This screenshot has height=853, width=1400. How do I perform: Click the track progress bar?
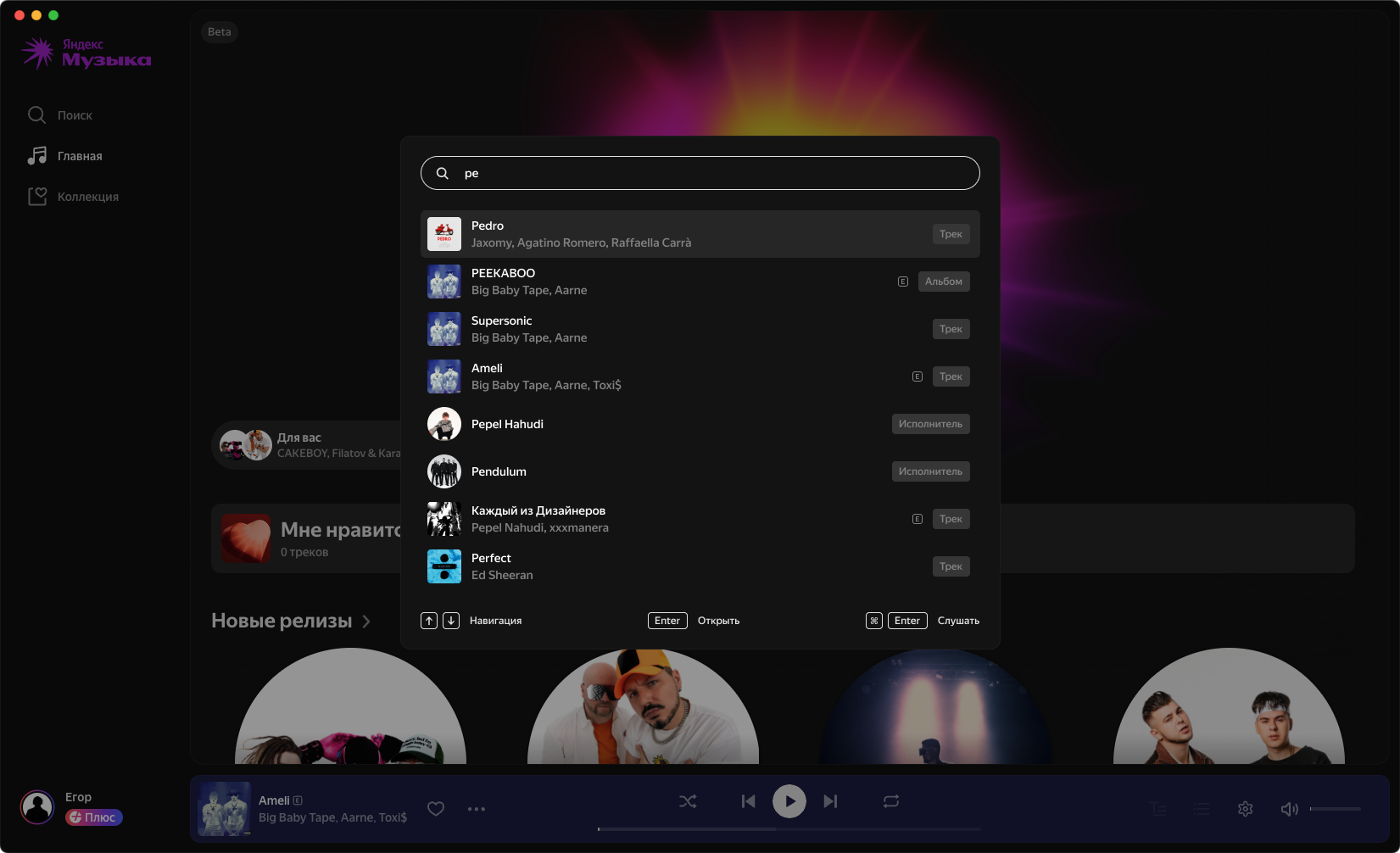[x=789, y=828]
